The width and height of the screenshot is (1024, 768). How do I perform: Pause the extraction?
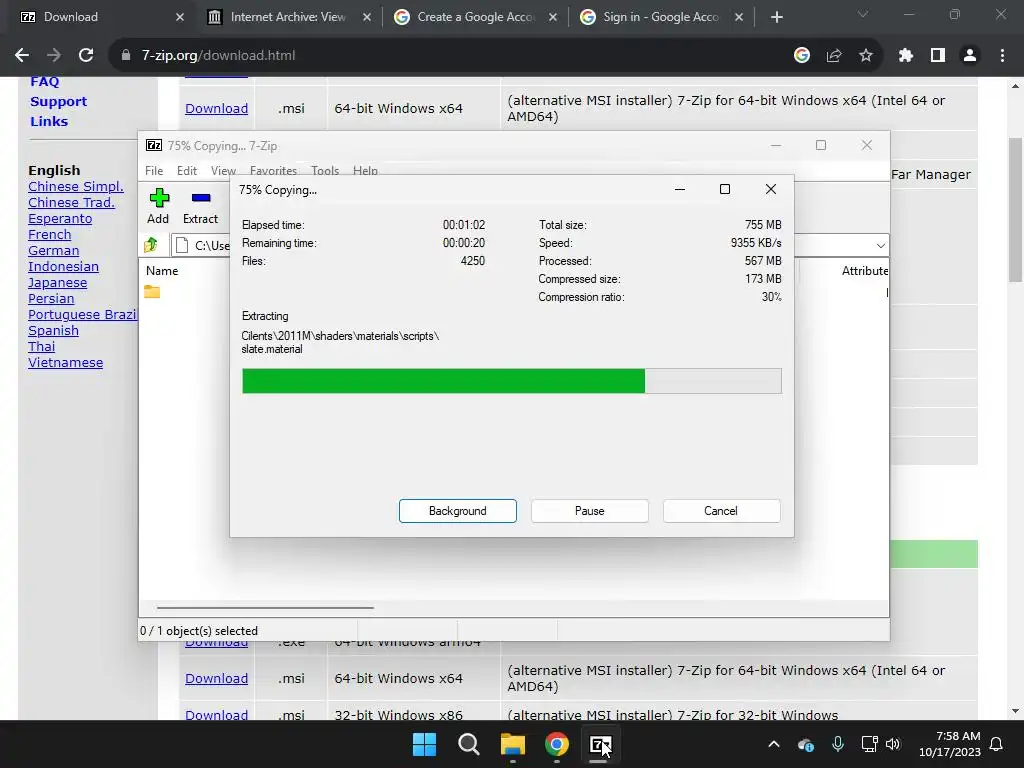tap(590, 511)
